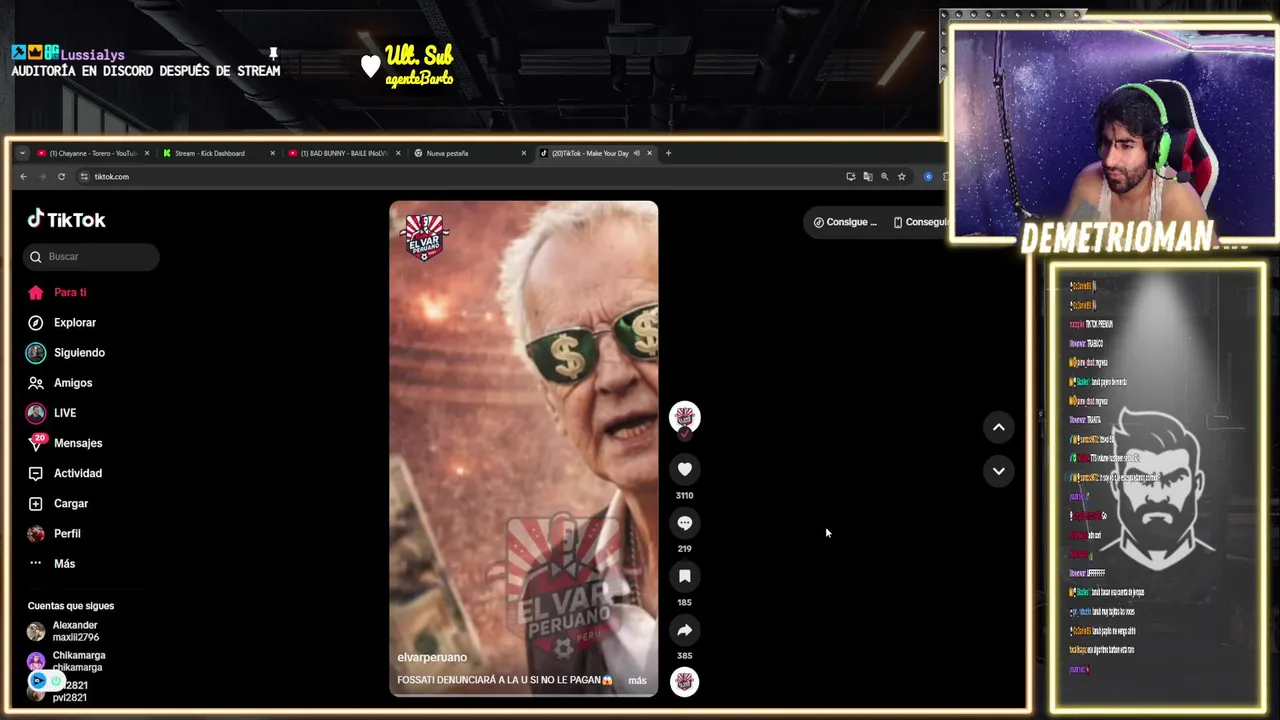
Task: Switch to the Stream - Kick Dashboard tab
Action: click(x=209, y=153)
